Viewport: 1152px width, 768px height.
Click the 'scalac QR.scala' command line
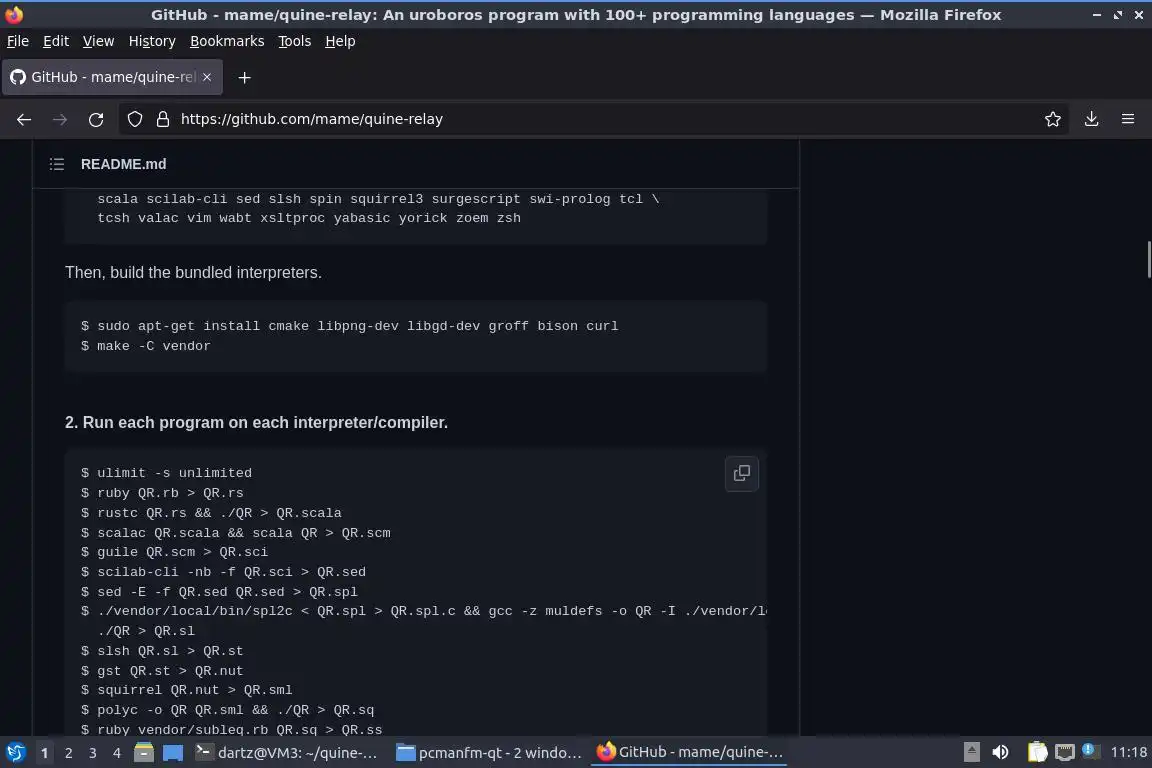(236, 532)
